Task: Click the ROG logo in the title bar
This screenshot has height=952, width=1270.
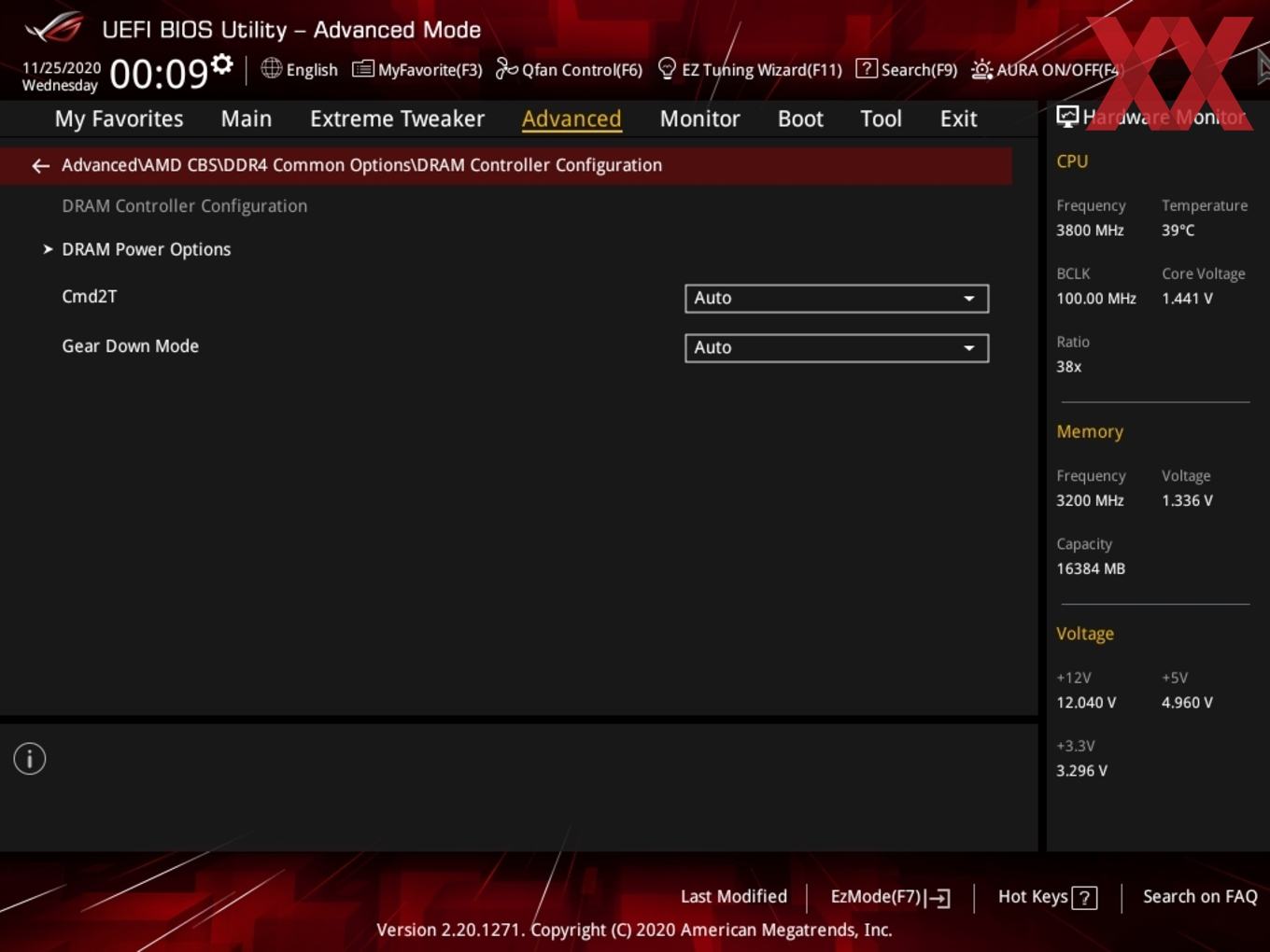Action: [54, 28]
